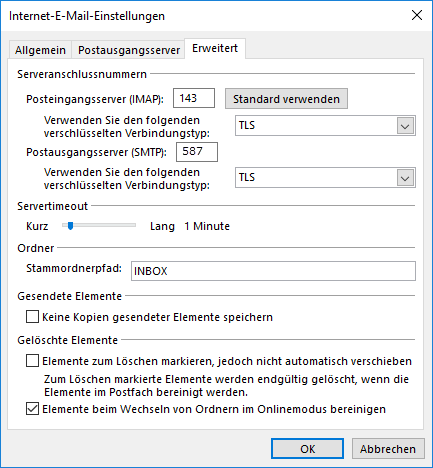Uncheck Elemente beim Wechseln von Ordnern bereinigen
Screen dimensions: 433x468
pyautogui.click(x=32, y=409)
